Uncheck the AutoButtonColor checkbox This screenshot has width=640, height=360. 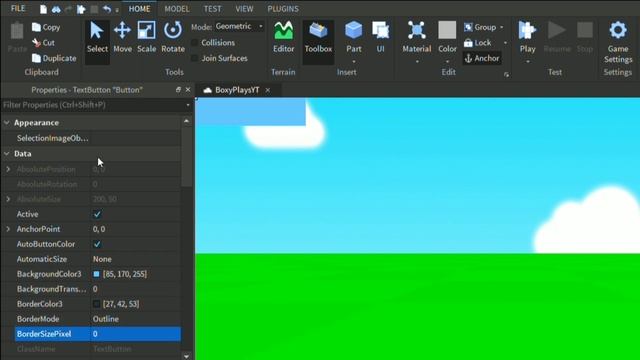coord(97,244)
